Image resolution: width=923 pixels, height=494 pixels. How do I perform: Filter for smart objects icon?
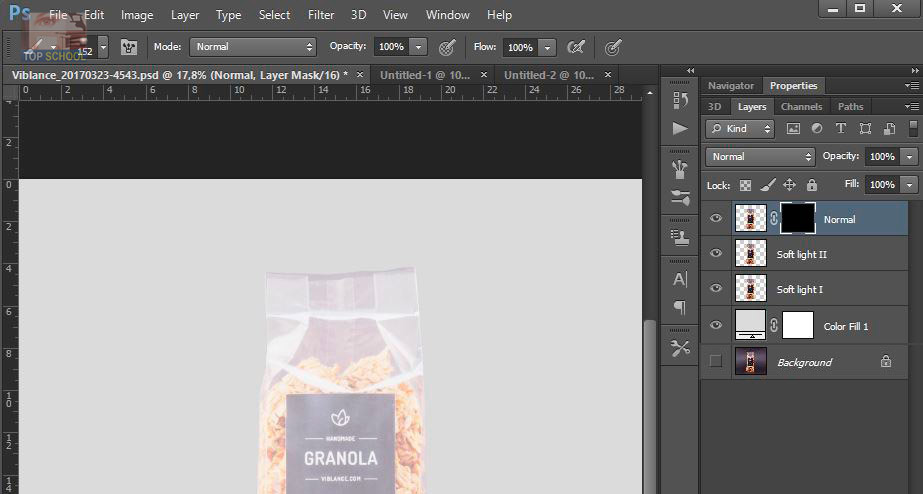click(889, 128)
